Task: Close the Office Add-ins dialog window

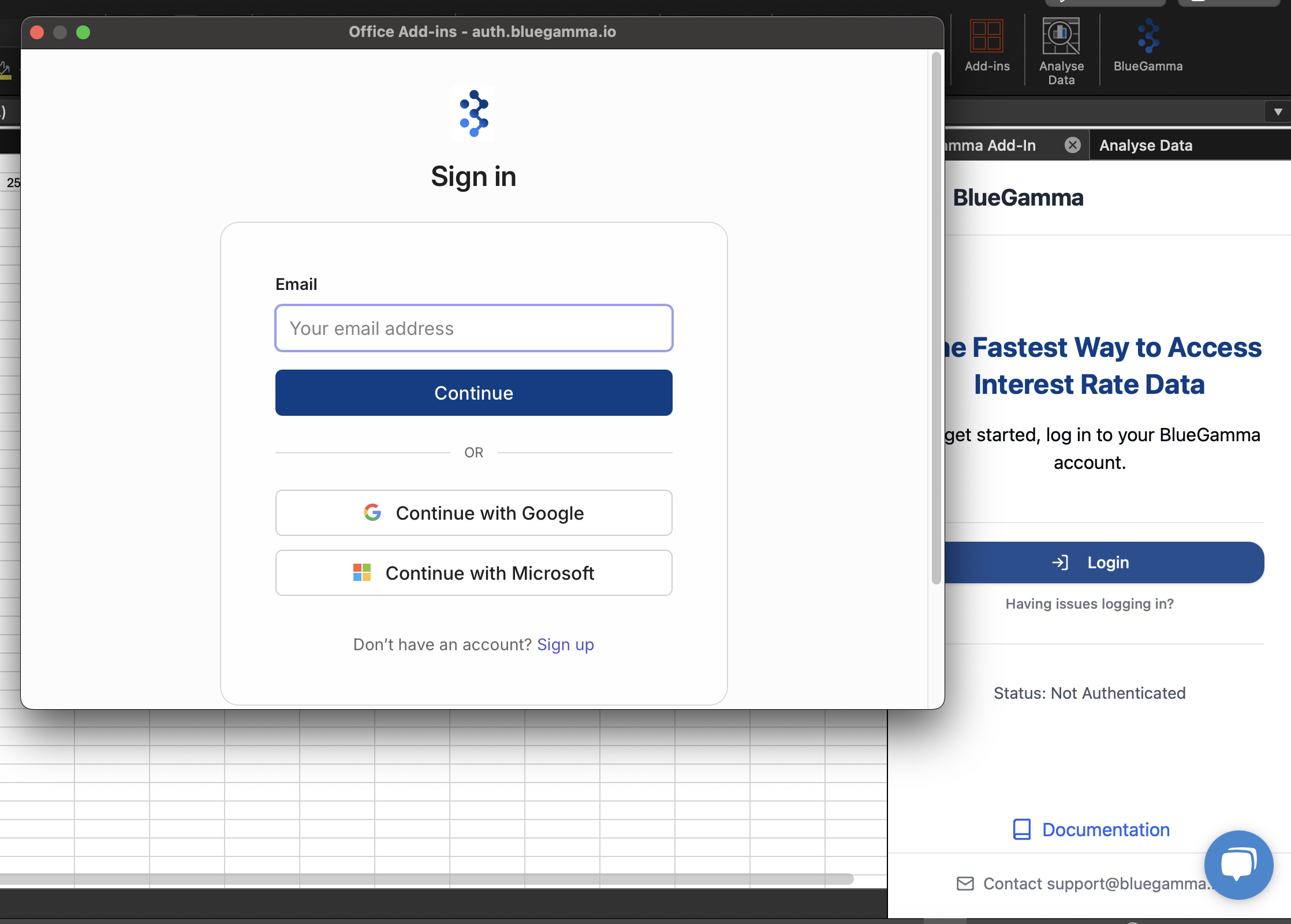Action: point(37,32)
